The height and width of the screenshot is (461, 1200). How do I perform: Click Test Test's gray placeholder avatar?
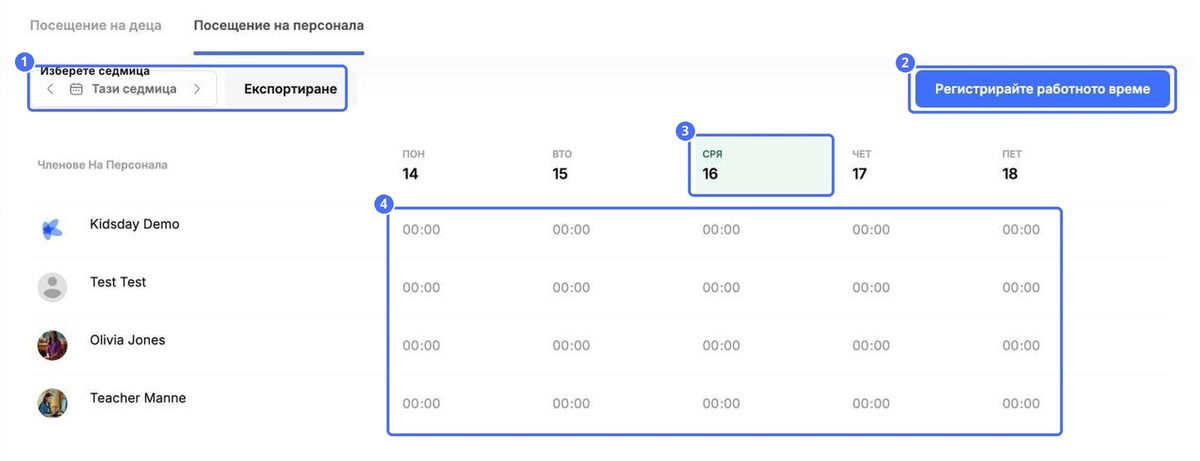pos(52,287)
